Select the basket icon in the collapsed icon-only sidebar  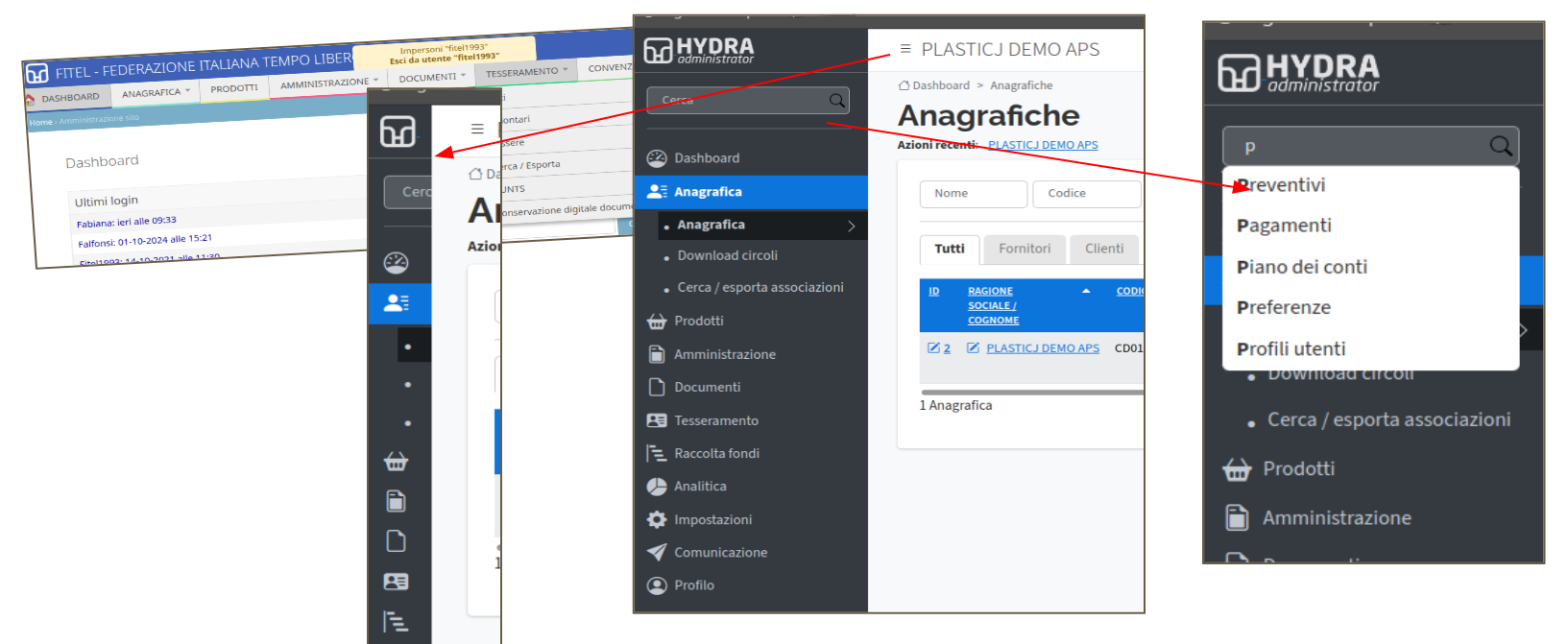point(396,462)
